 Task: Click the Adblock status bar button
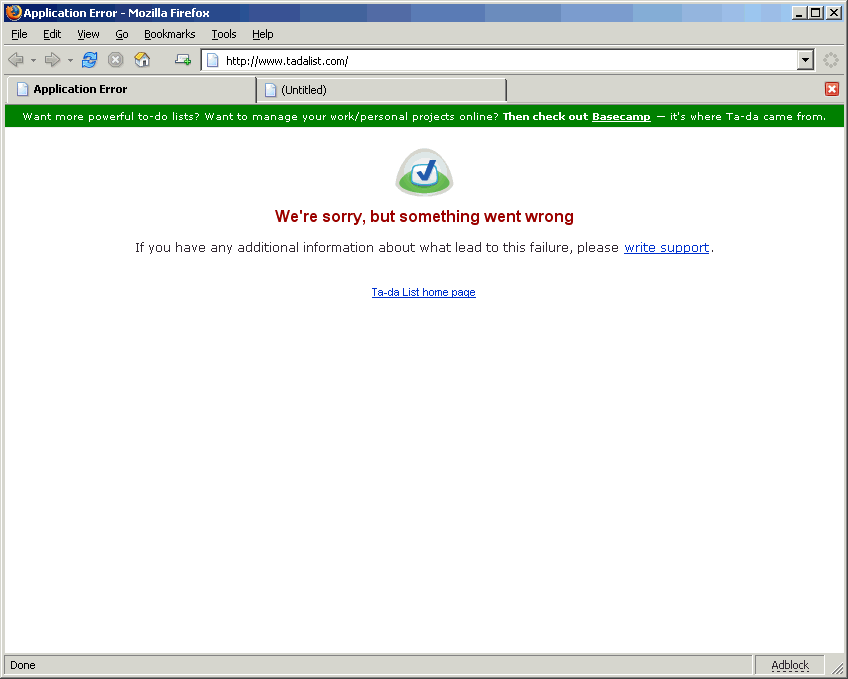coord(790,665)
